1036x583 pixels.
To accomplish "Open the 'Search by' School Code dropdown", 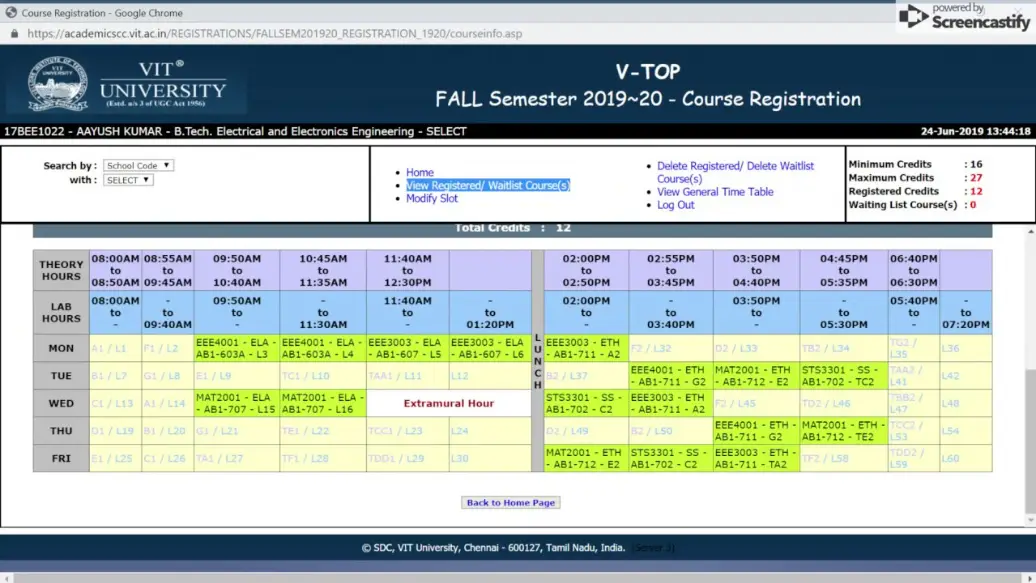I will click(138, 165).
